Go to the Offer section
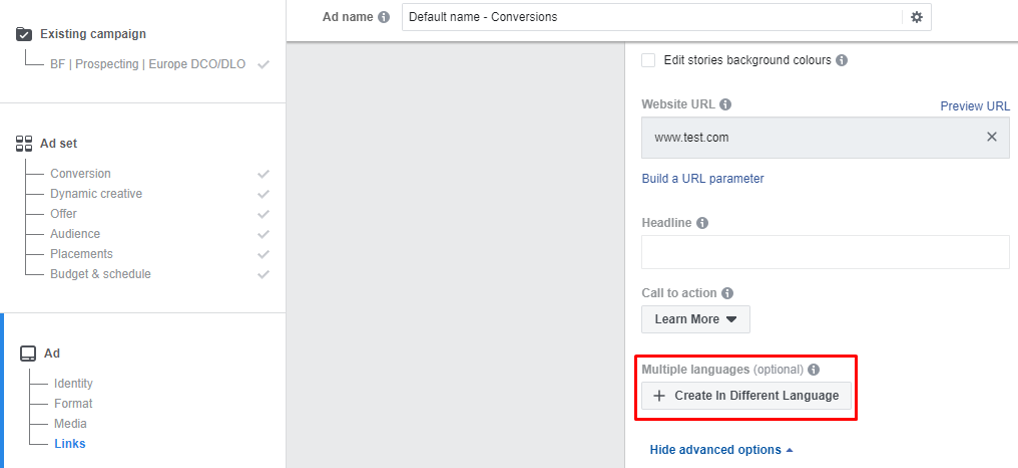 point(64,214)
